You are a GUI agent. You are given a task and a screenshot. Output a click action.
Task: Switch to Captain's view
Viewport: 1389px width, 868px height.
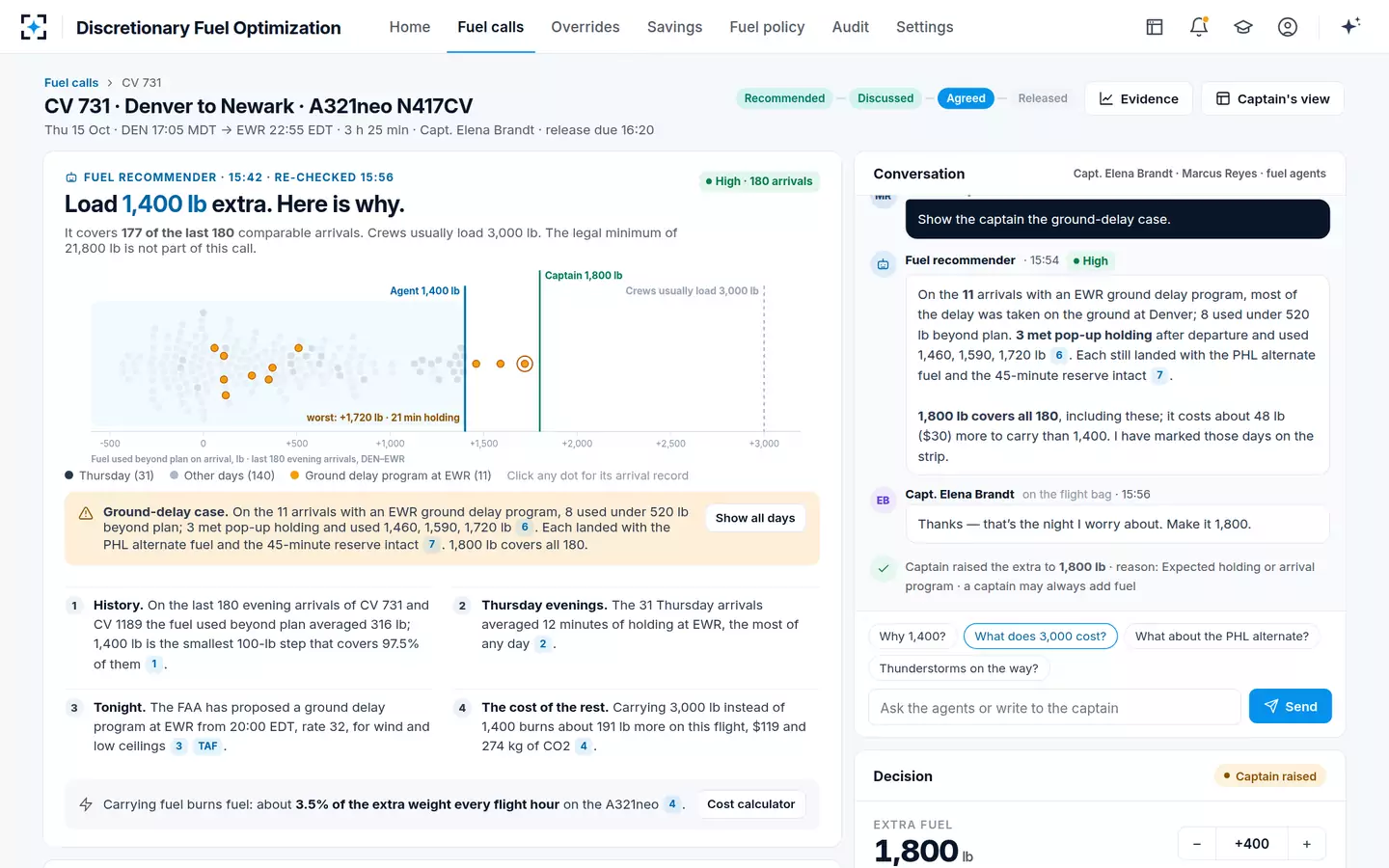pyautogui.click(x=1272, y=98)
